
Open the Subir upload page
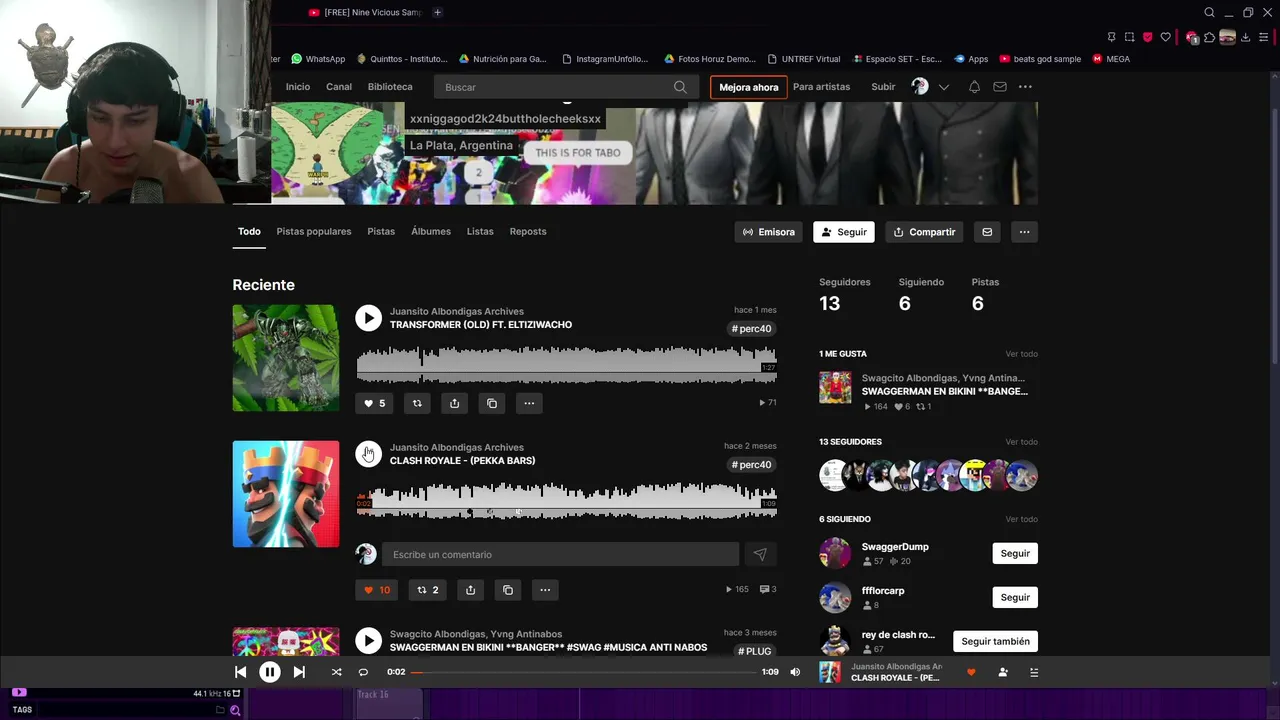pos(883,87)
